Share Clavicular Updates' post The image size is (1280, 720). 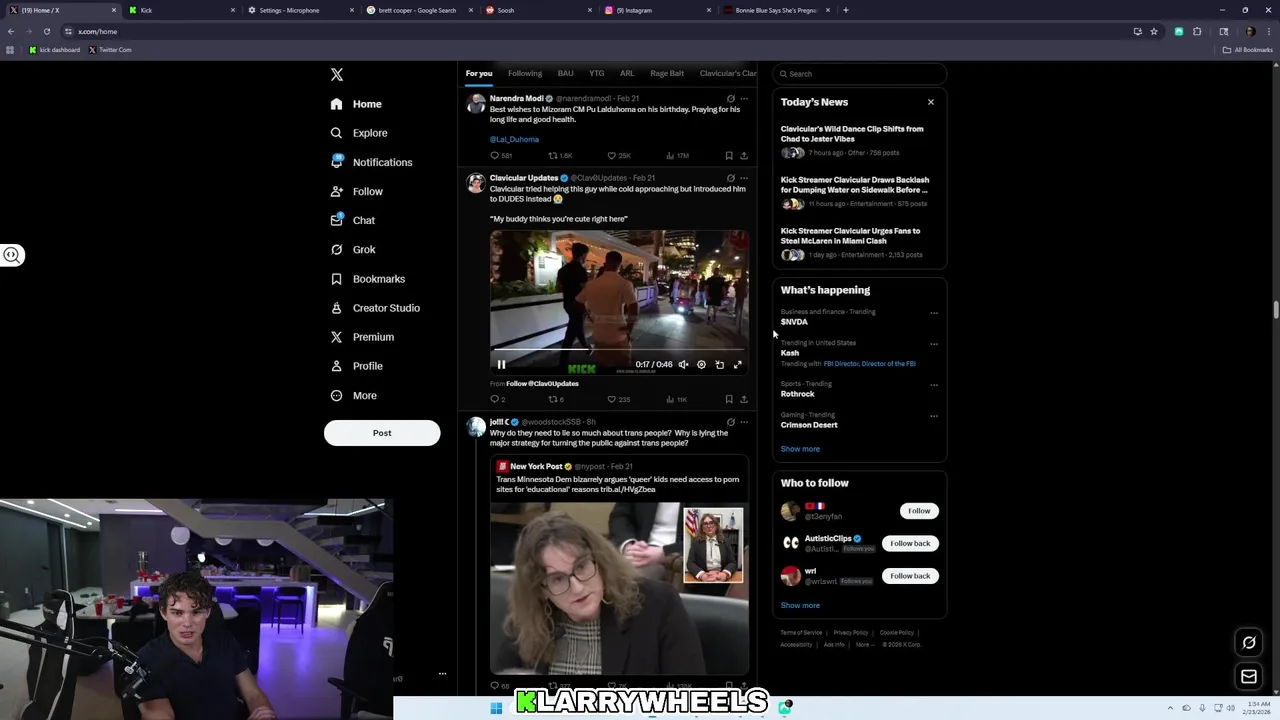tap(743, 399)
